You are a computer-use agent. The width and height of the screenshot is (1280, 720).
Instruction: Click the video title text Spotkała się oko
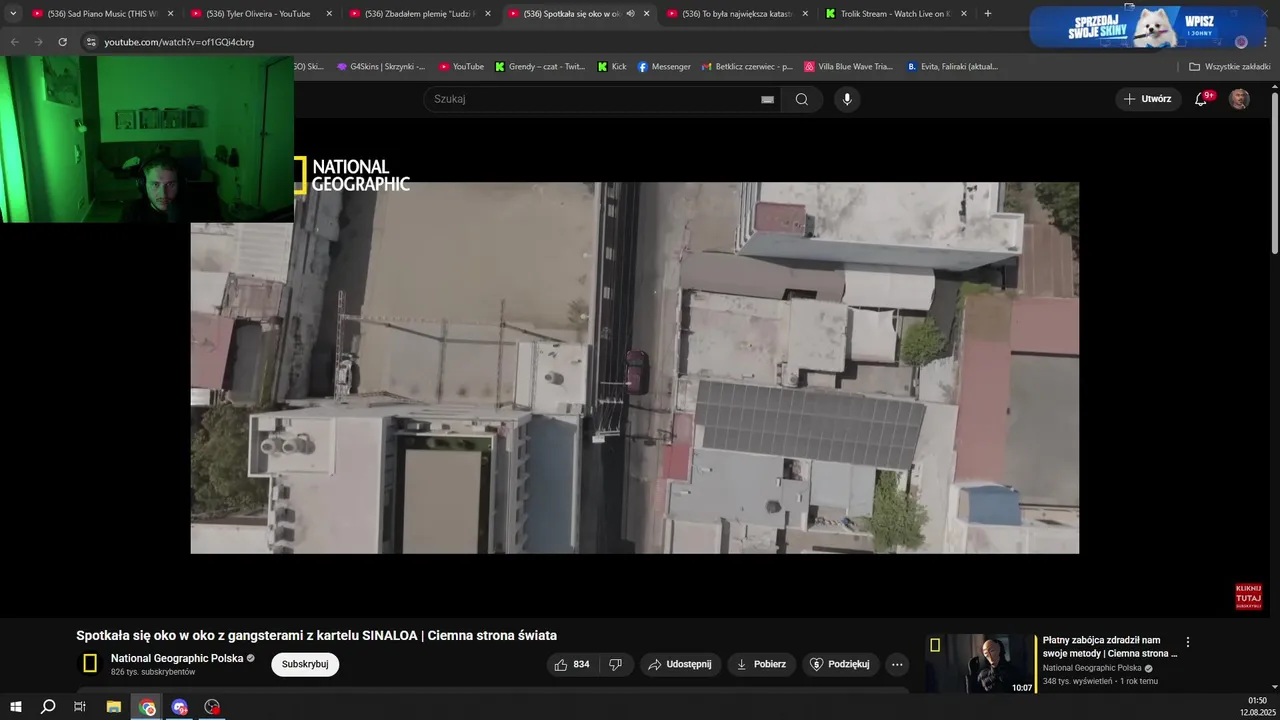tap(316, 636)
